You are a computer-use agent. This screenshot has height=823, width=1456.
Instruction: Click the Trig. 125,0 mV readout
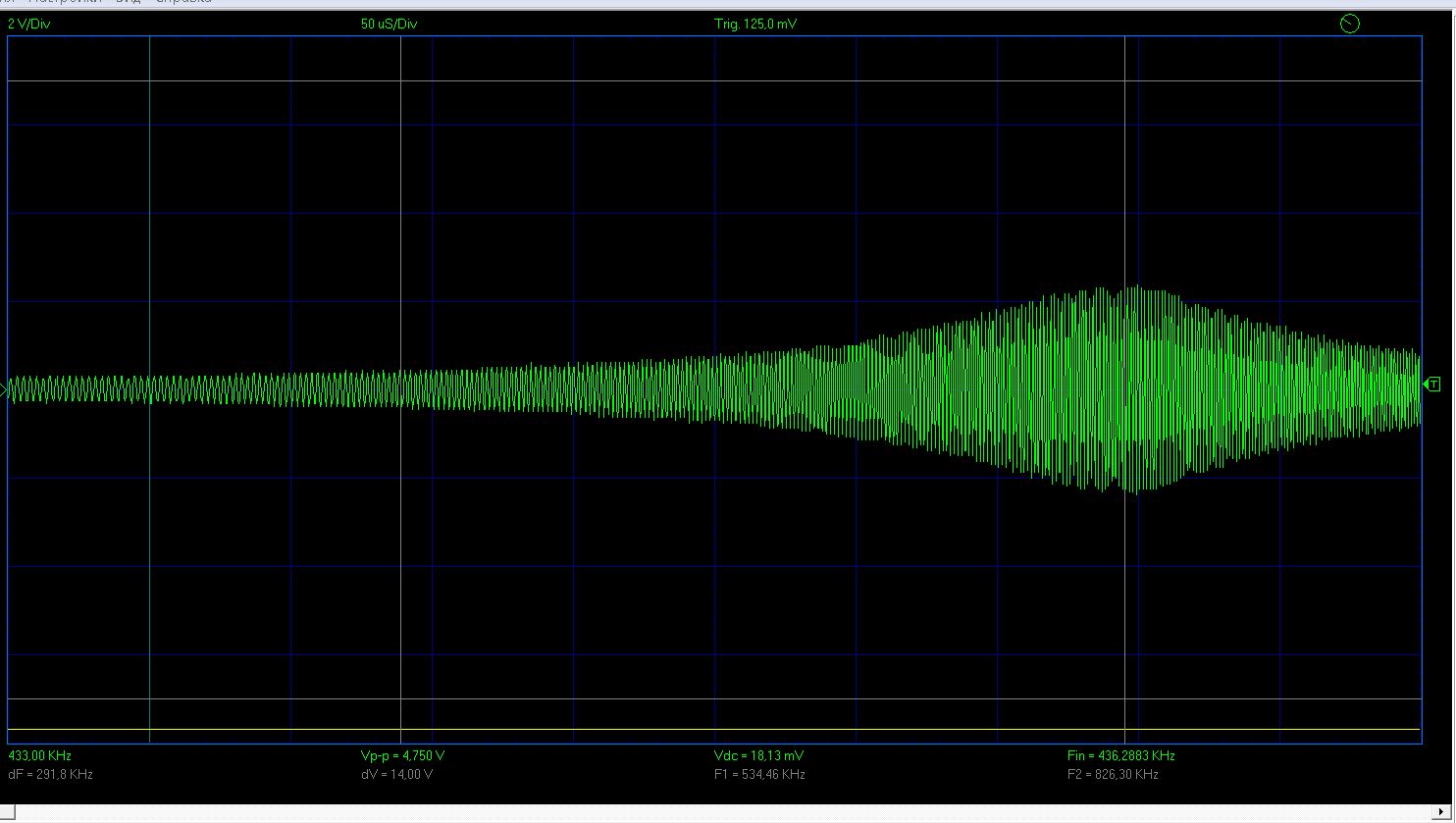point(754,25)
